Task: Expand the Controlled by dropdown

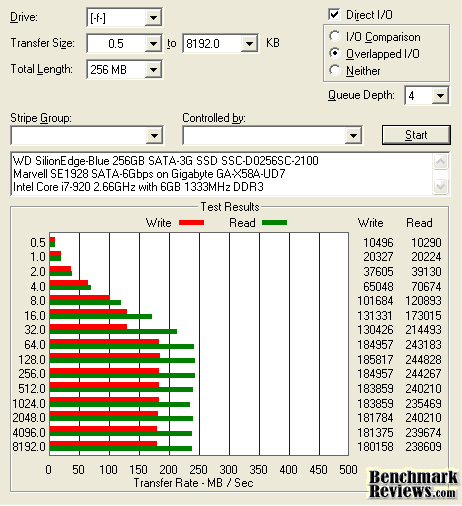Action: coord(353,136)
